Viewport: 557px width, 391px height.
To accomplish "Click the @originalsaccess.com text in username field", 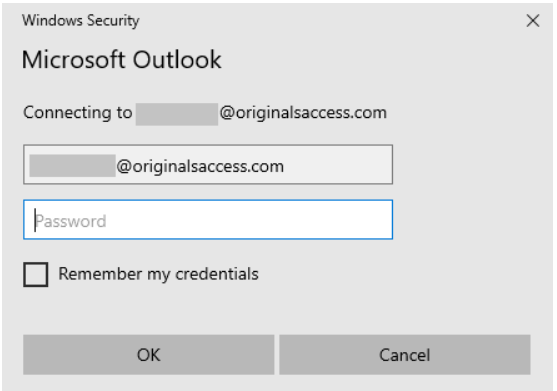I will point(200,166).
